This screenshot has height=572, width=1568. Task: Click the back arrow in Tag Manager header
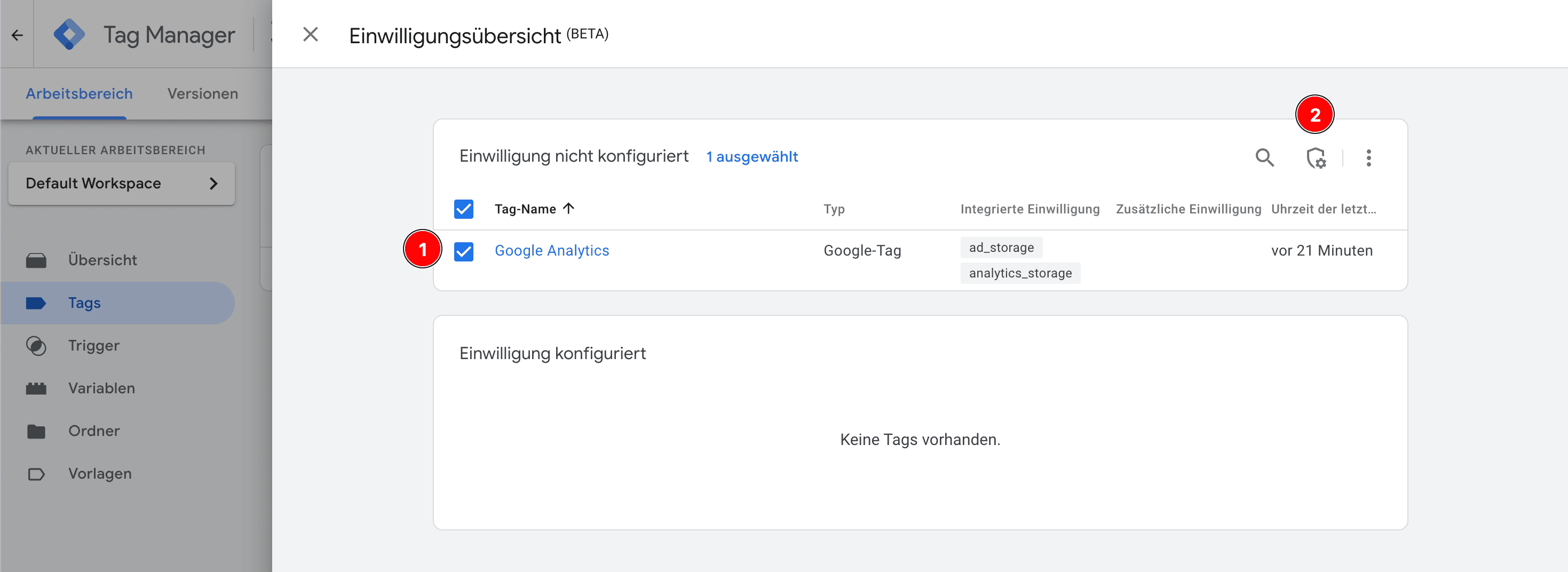tap(17, 35)
